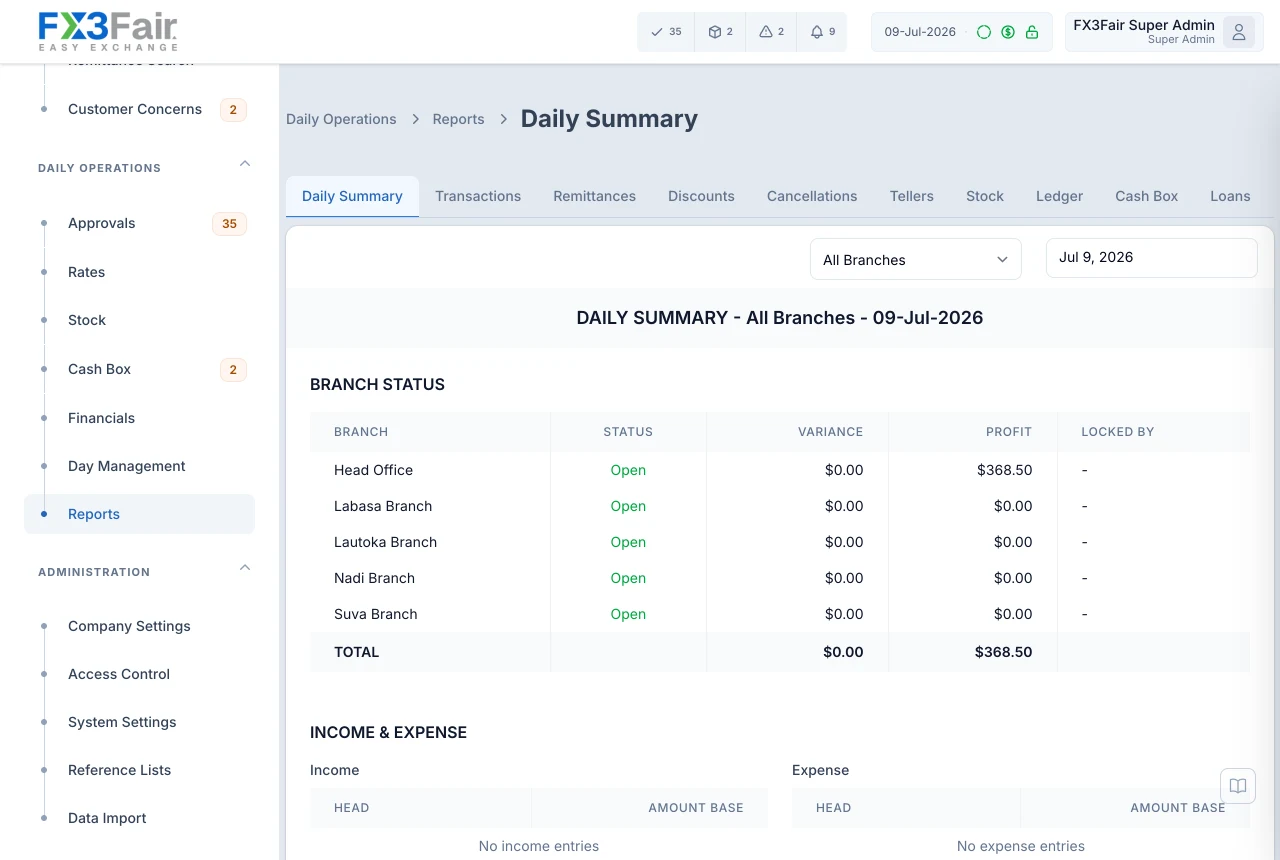This screenshot has width=1280, height=860.
Task: Click the green open padlock icon
Action: [1032, 32]
